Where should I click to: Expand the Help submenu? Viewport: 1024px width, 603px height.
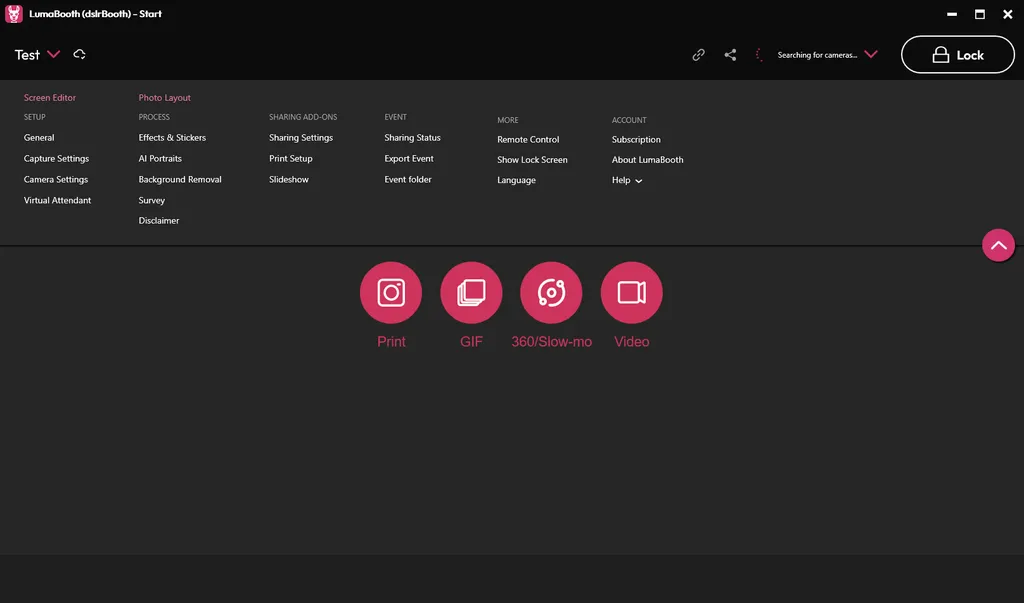coord(626,180)
